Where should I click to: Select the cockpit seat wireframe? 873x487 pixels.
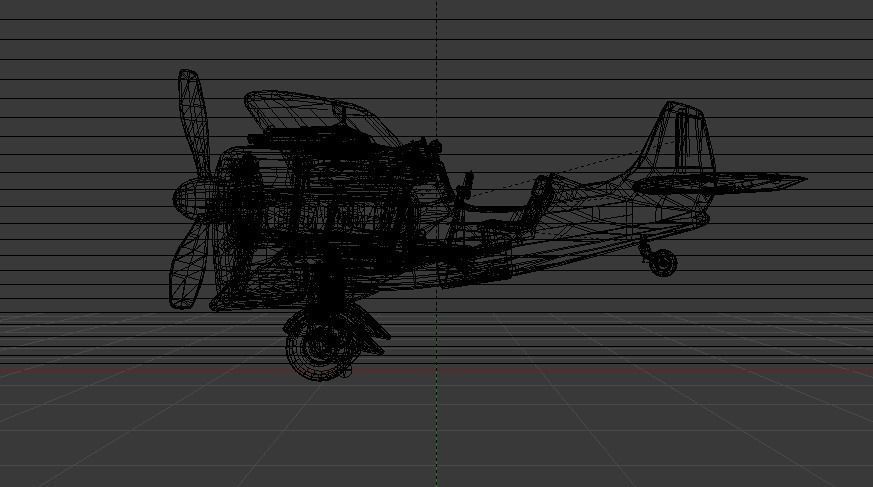pyautogui.click(x=515, y=209)
